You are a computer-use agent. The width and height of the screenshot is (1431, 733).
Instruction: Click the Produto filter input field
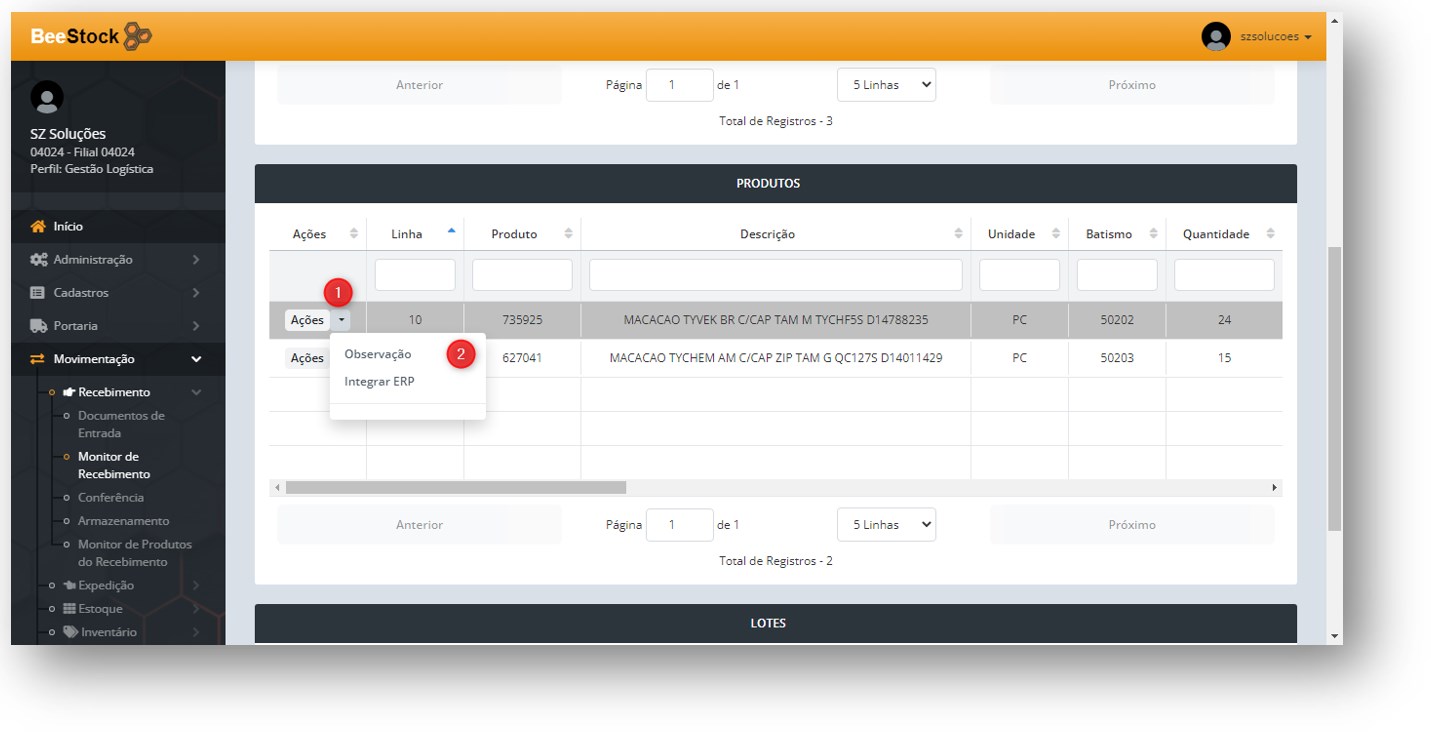[522, 275]
